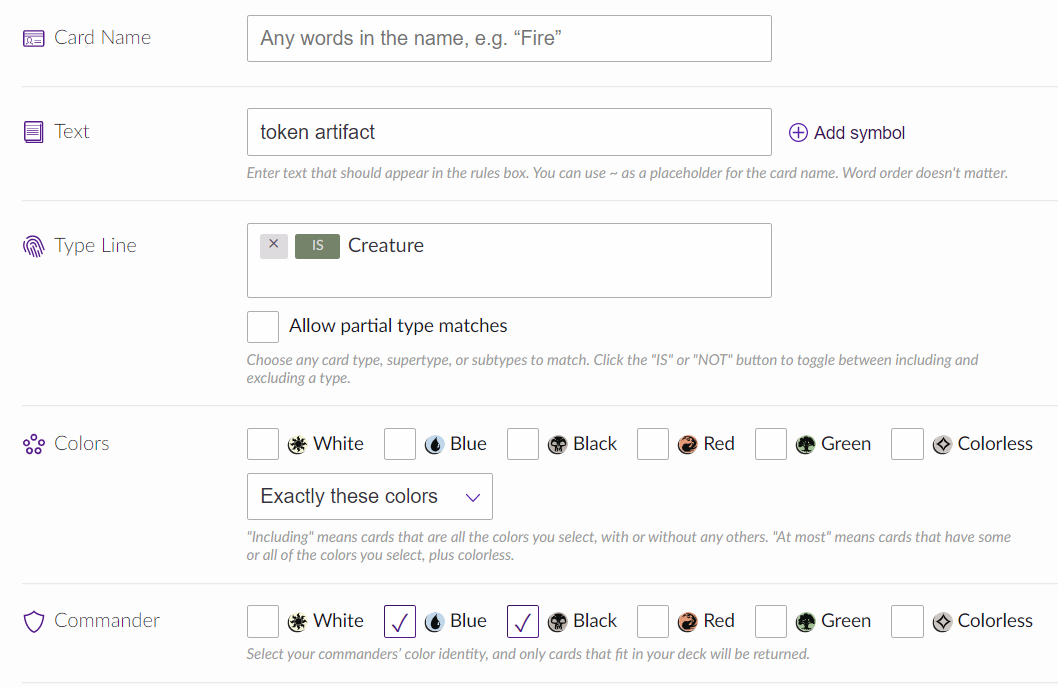Toggle the IS button on Creature
Image resolution: width=1058 pixels, height=687 pixels.
coord(317,246)
